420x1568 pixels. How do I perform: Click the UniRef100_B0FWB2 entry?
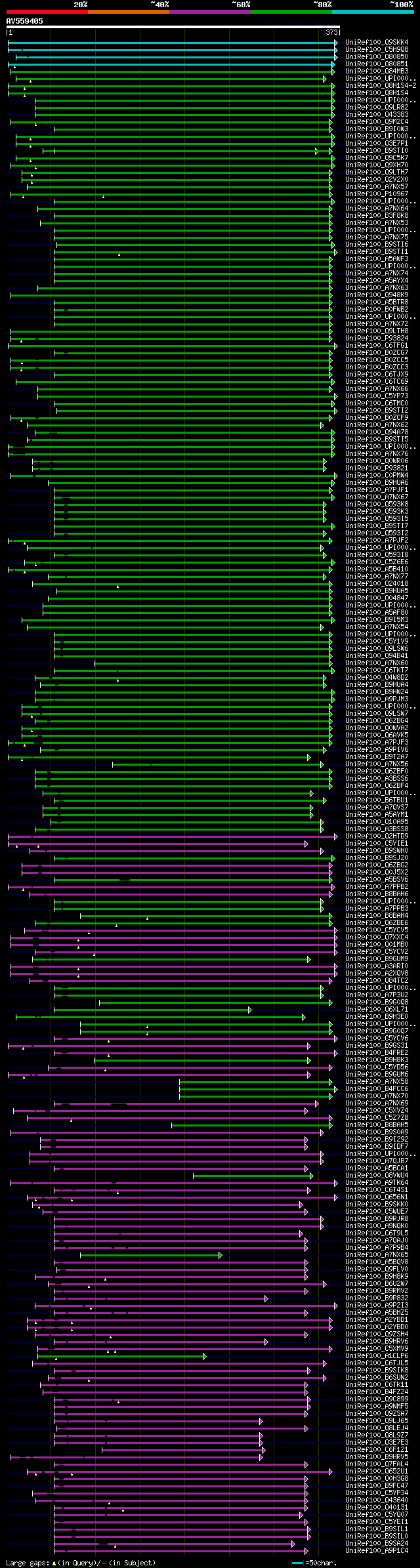tap(377, 310)
